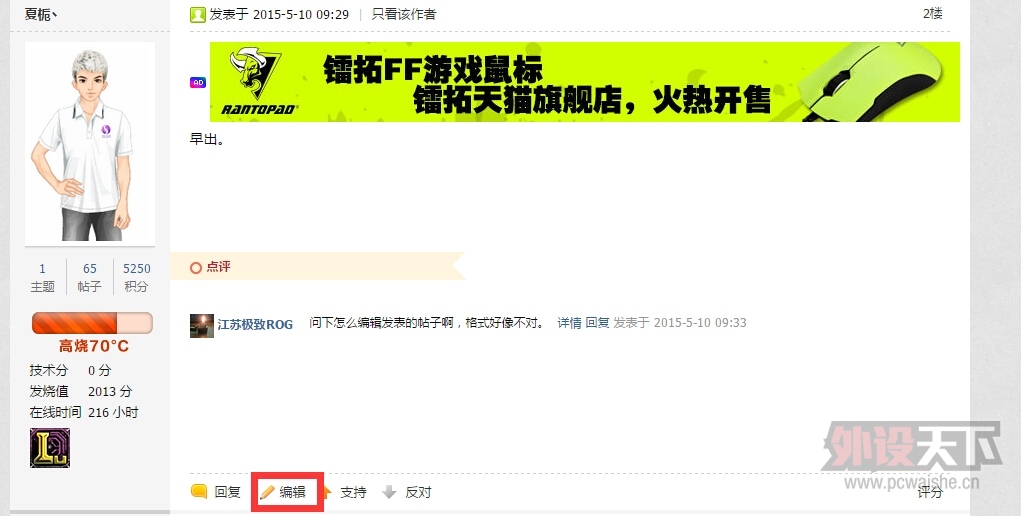
Task: Click the 高烧70°C heat progress bar
Action: pos(92,323)
